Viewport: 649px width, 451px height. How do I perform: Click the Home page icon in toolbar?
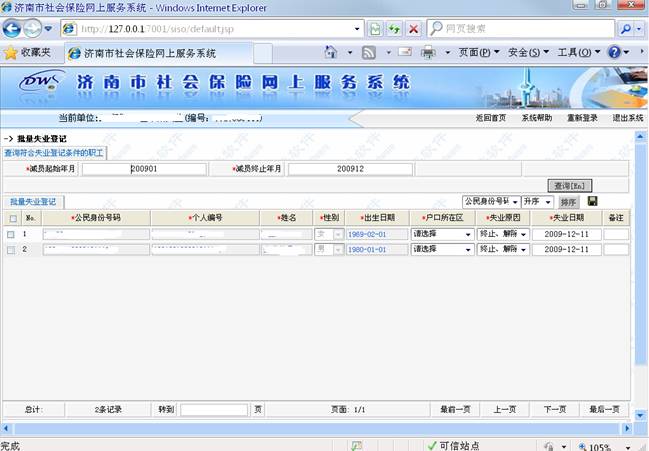coord(330,53)
